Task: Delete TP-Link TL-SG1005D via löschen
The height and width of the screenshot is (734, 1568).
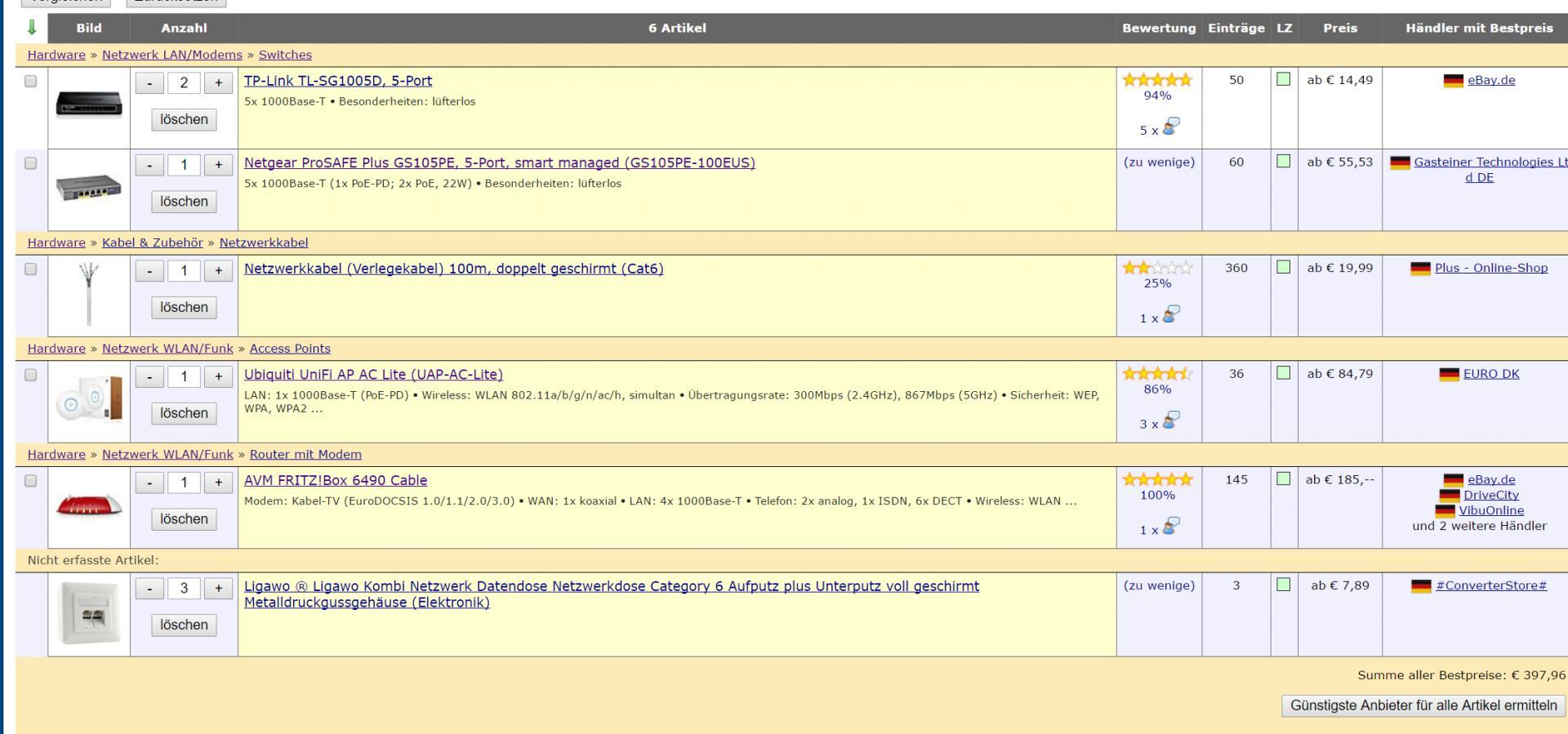Action: 184,120
